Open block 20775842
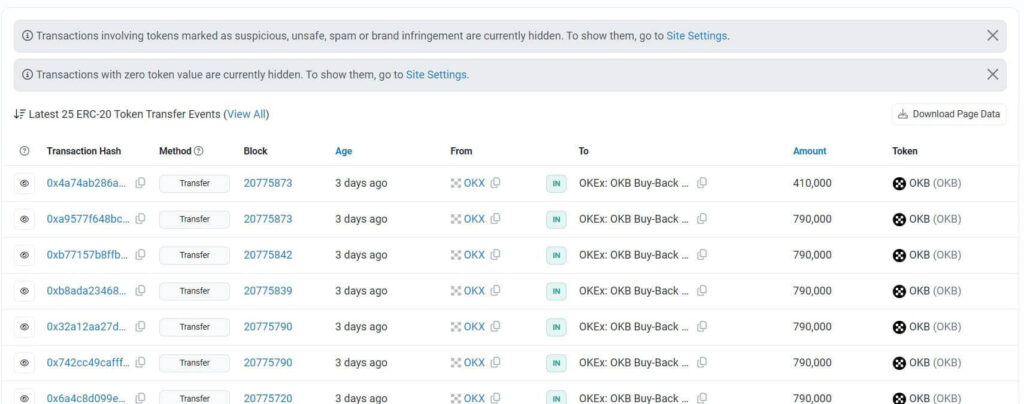Image resolution: width=1024 pixels, height=404 pixels. tap(268, 255)
